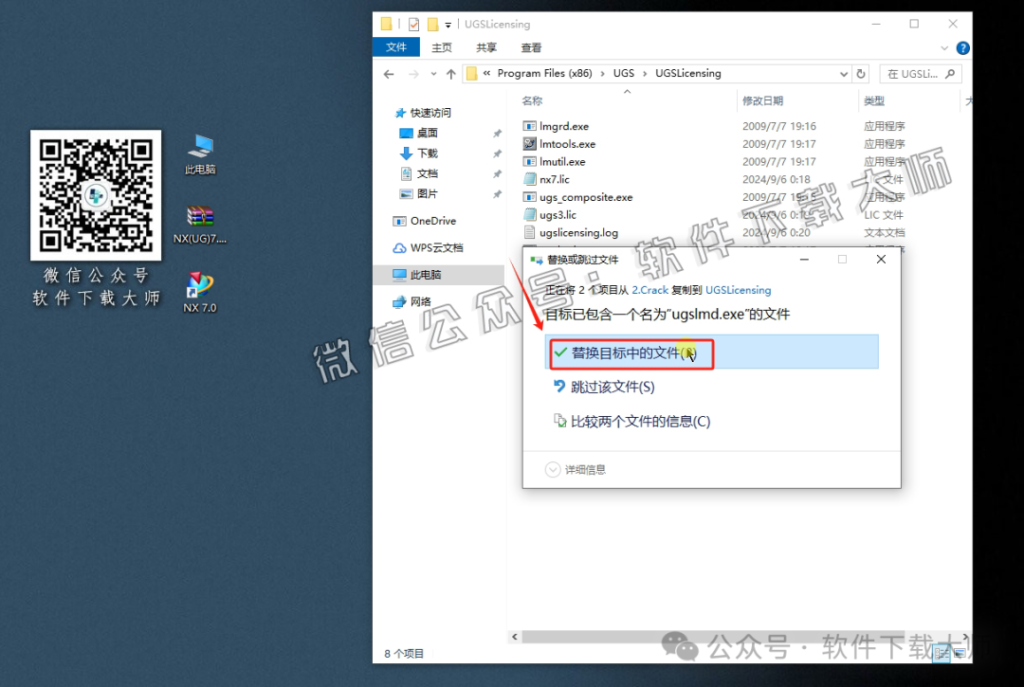Open ugslicensing.log text file
This screenshot has width=1024, height=687.
pos(580,232)
